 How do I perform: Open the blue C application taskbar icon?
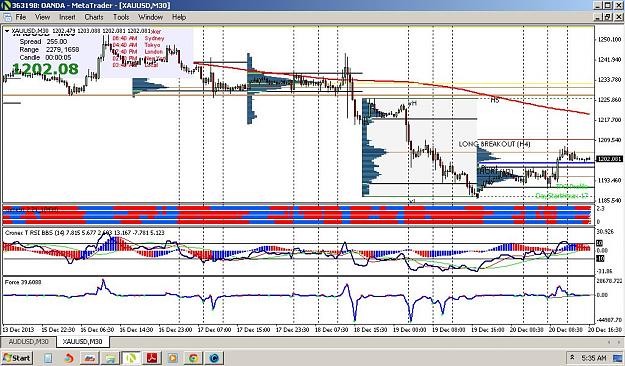coord(214,358)
